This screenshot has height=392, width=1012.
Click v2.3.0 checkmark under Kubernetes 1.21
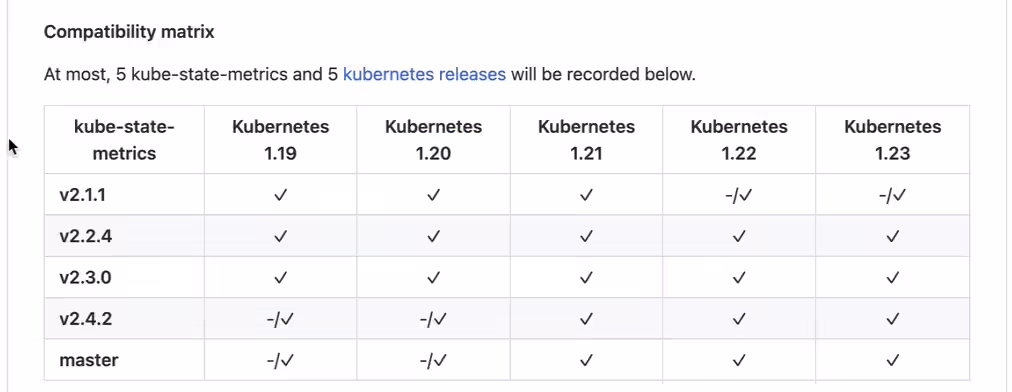coord(586,278)
